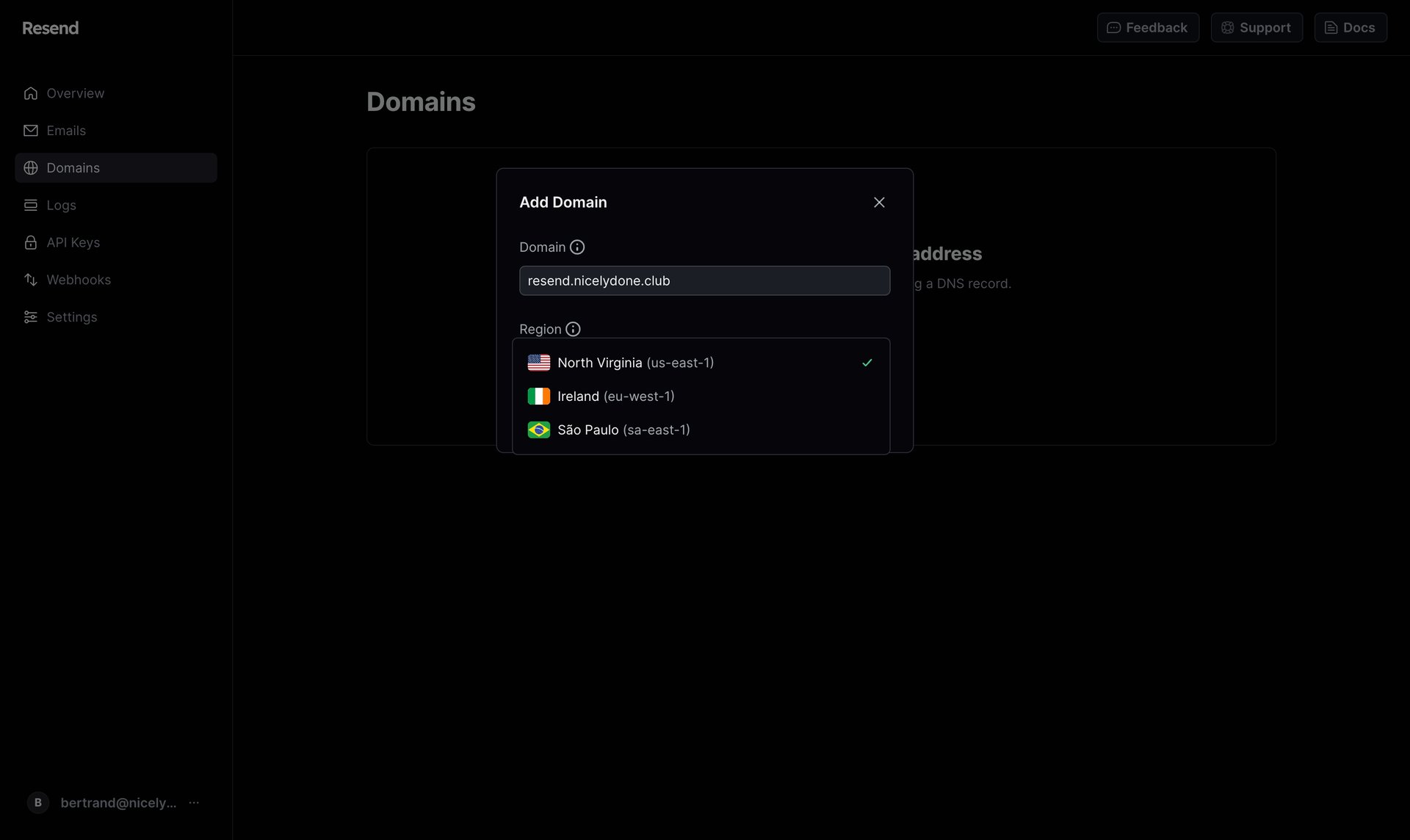Click the Domains globe icon
Viewport: 1410px width, 840px height.
[30, 167]
